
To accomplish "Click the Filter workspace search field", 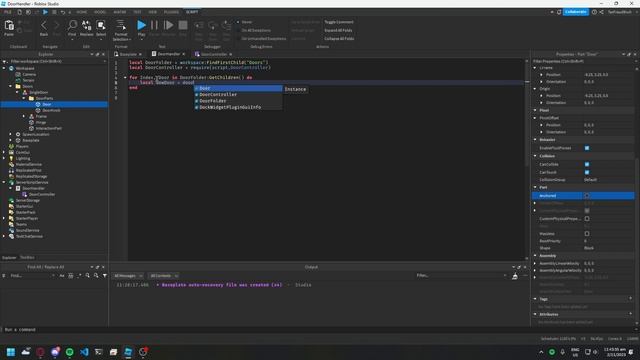I will pos(54,61).
